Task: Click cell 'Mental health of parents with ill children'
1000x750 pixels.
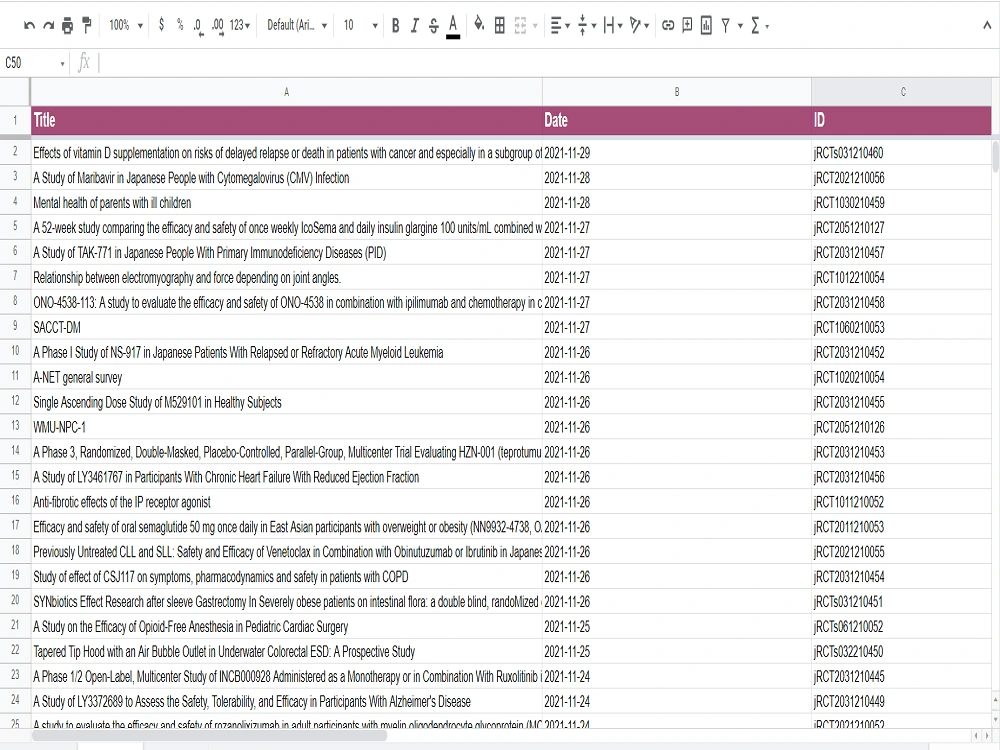Action: pos(286,203)
